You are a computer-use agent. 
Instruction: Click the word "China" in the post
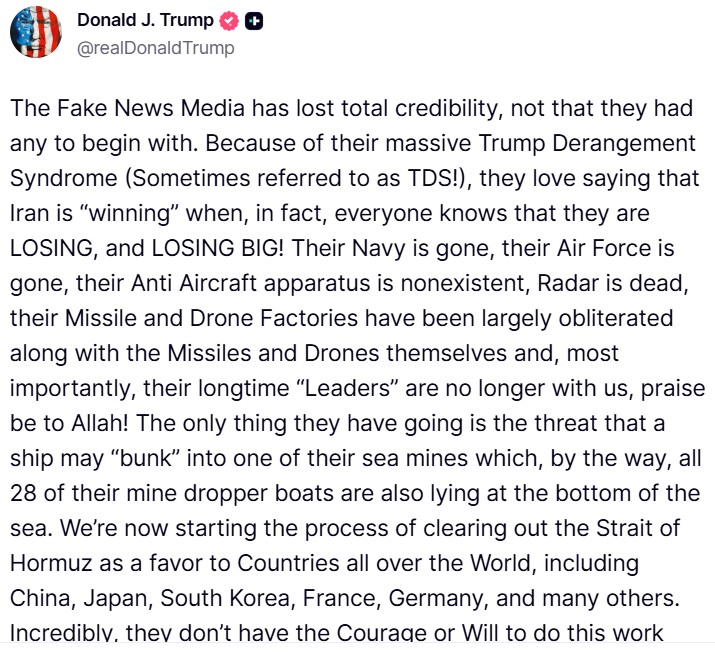pyautogui.click(x=39, y=598)
